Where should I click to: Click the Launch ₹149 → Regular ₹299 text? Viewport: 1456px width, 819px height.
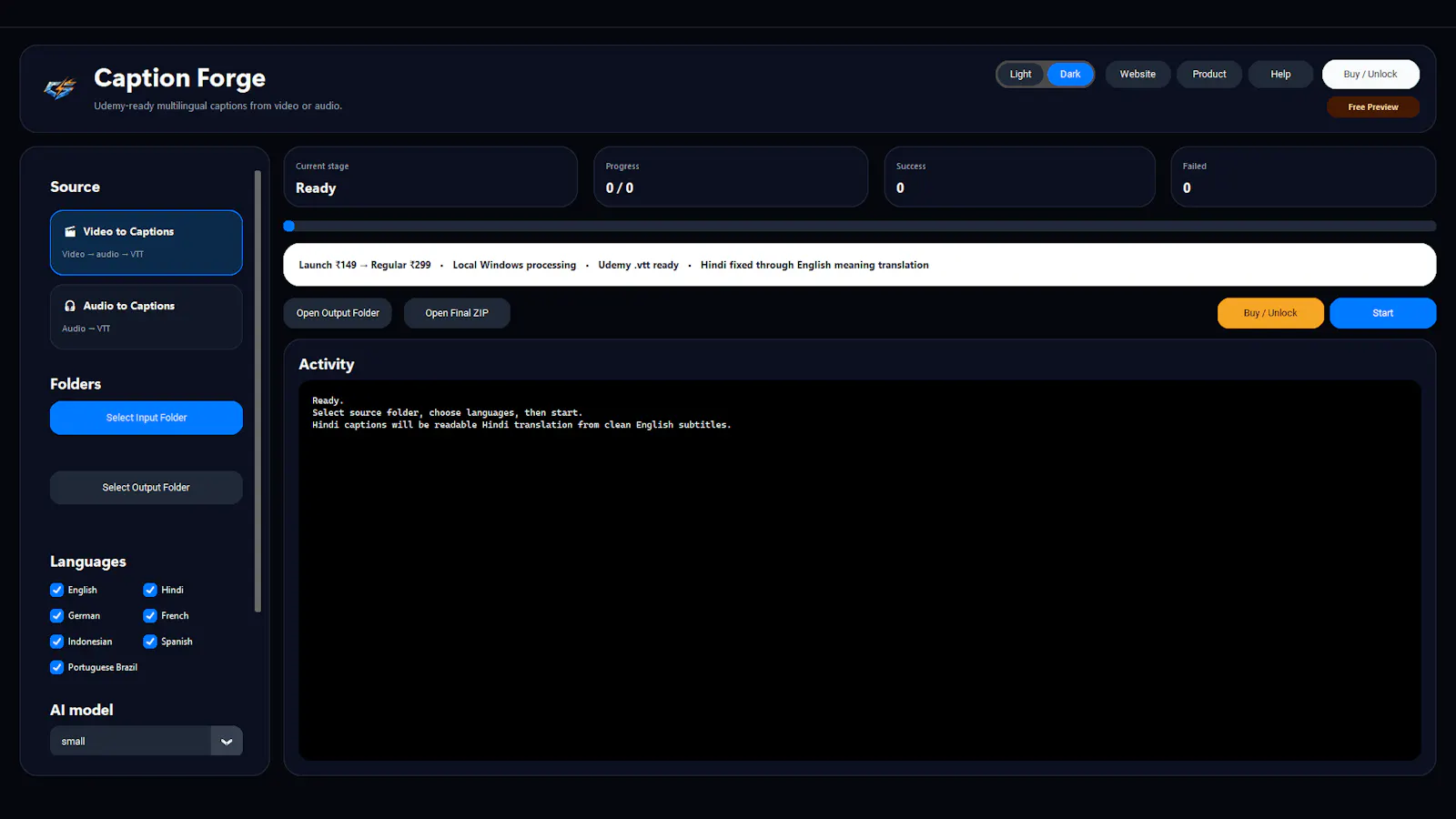(x=365, y=265)
